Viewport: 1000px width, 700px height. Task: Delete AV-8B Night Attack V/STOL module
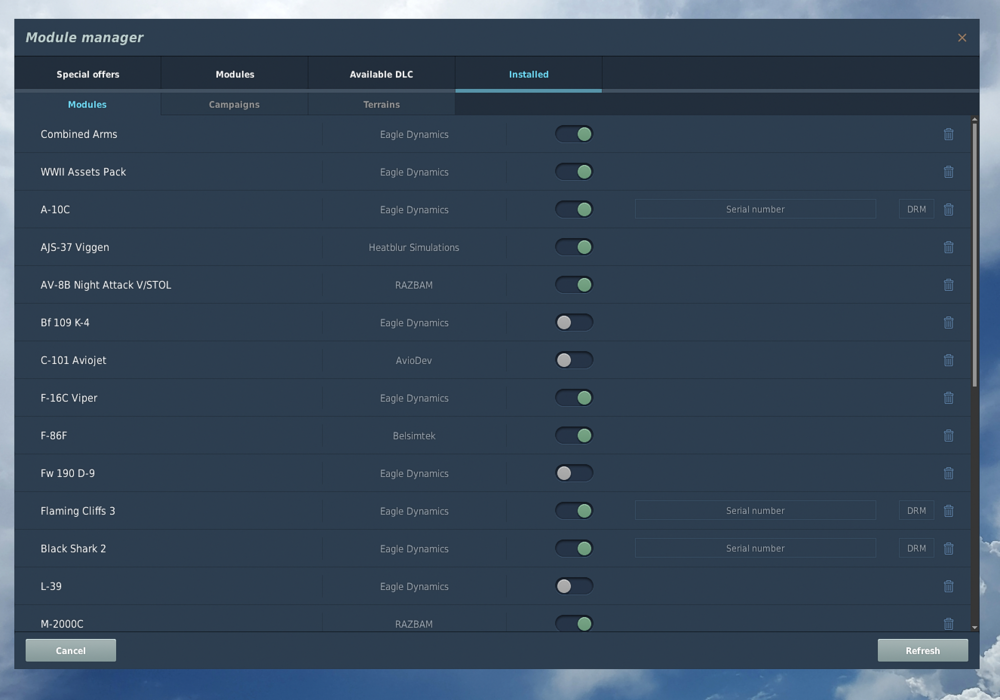point(948,284)
